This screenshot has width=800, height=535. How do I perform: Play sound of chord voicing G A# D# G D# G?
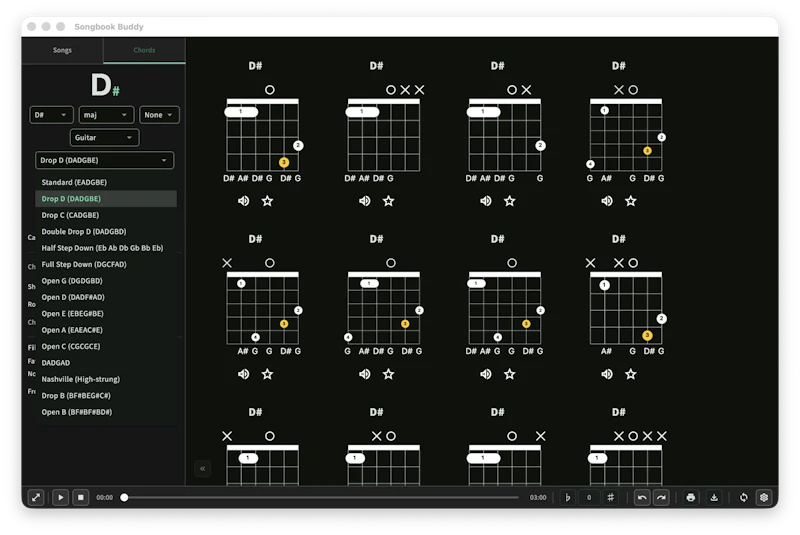pyautogui.click(x=364, y=374)
